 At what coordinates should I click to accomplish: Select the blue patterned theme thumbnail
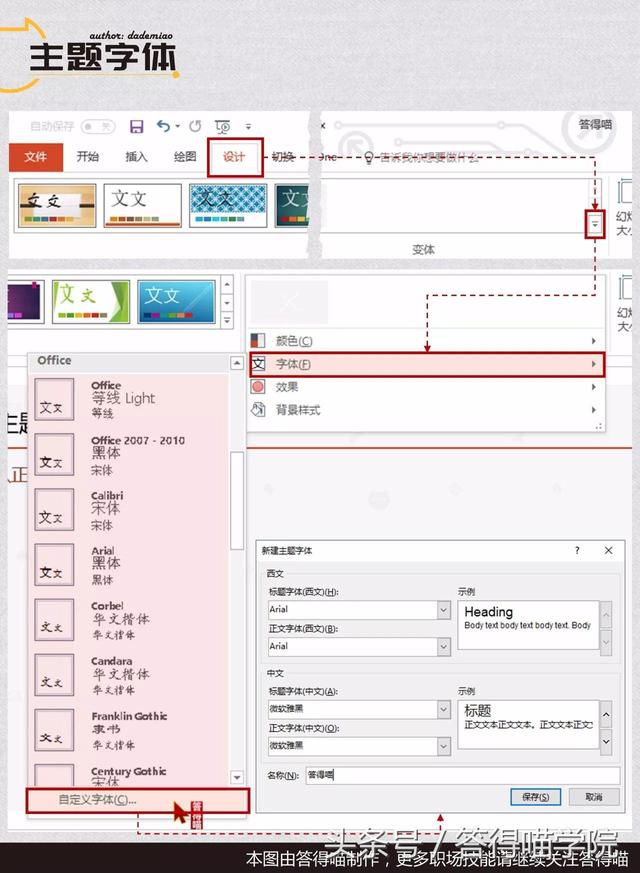click(x=228, y=205)
